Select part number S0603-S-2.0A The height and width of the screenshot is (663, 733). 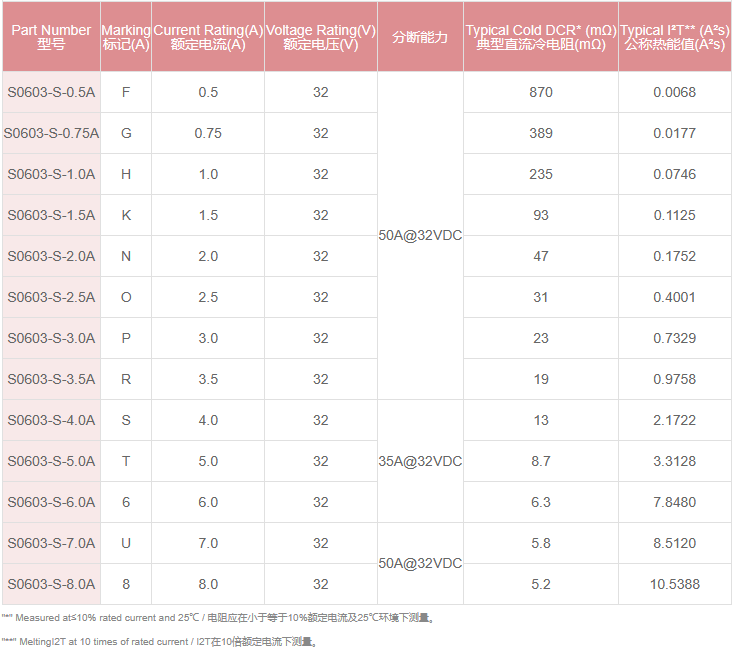pyautogui.click(x=51, y=256)
